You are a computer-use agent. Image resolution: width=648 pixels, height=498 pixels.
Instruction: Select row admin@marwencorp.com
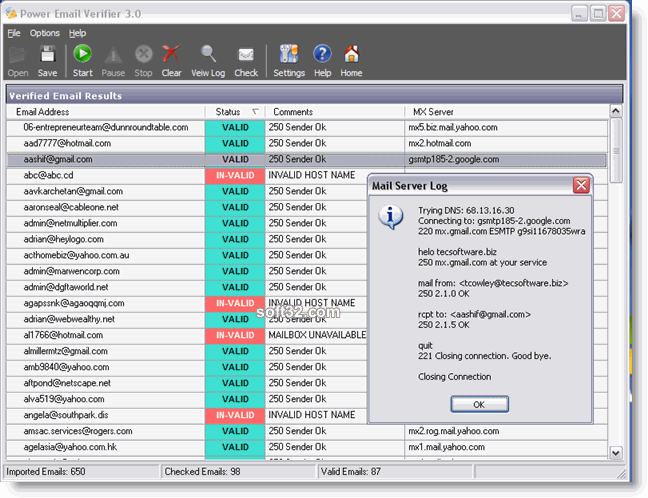point(186,271)
